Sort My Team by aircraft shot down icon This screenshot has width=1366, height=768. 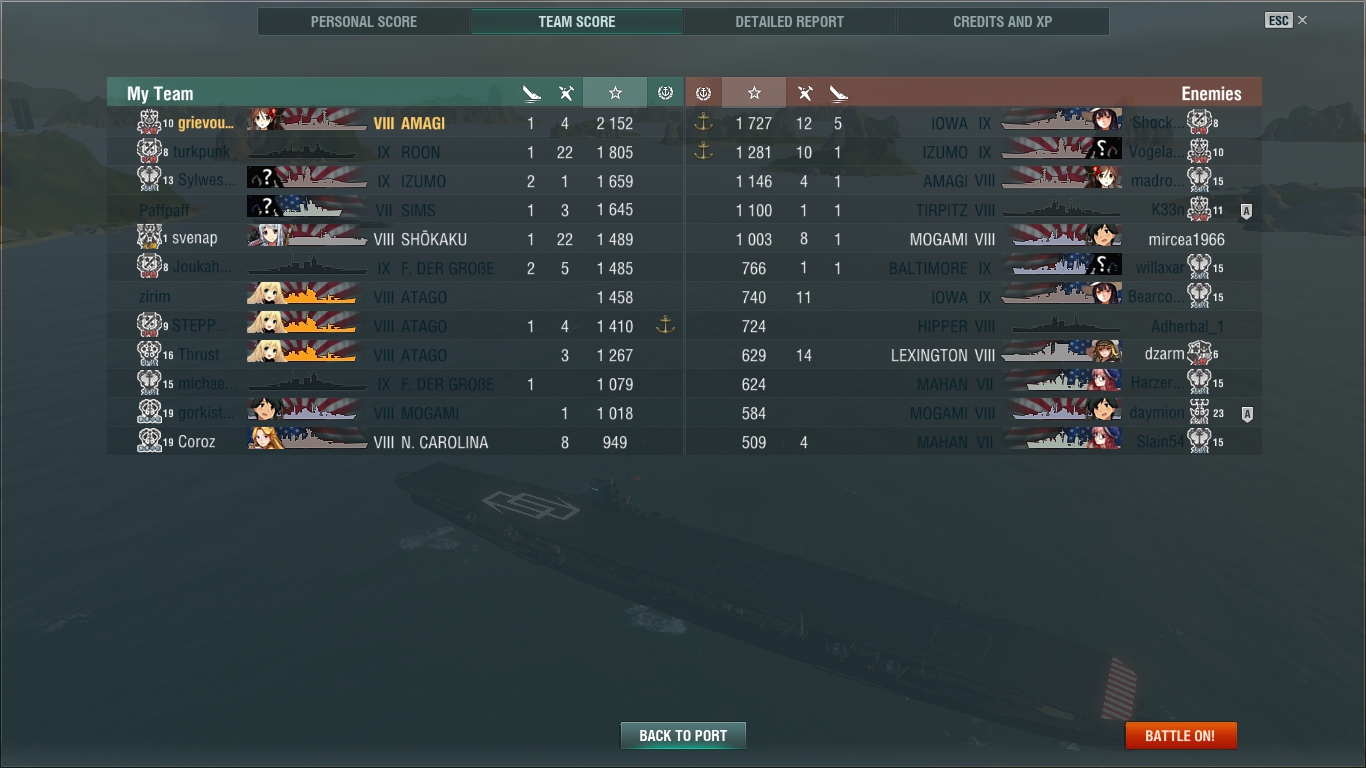coord(565,94)
